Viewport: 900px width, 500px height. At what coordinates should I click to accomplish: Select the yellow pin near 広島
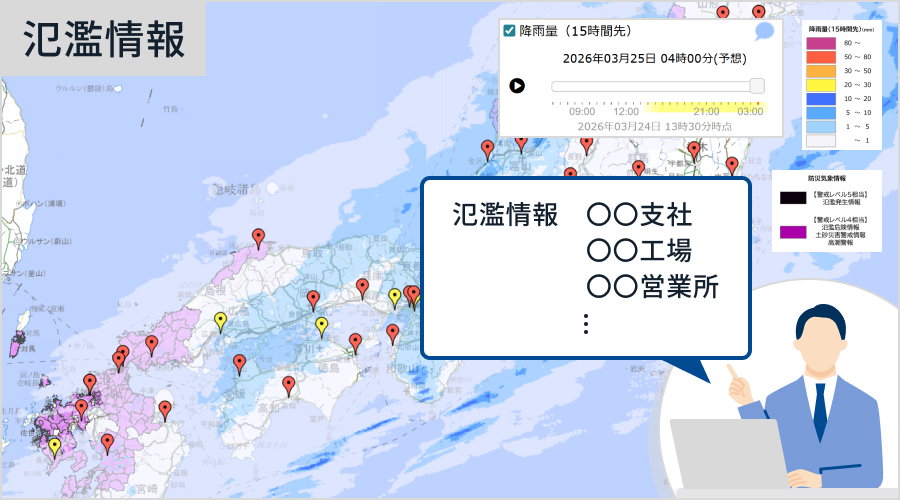(220, 321)
